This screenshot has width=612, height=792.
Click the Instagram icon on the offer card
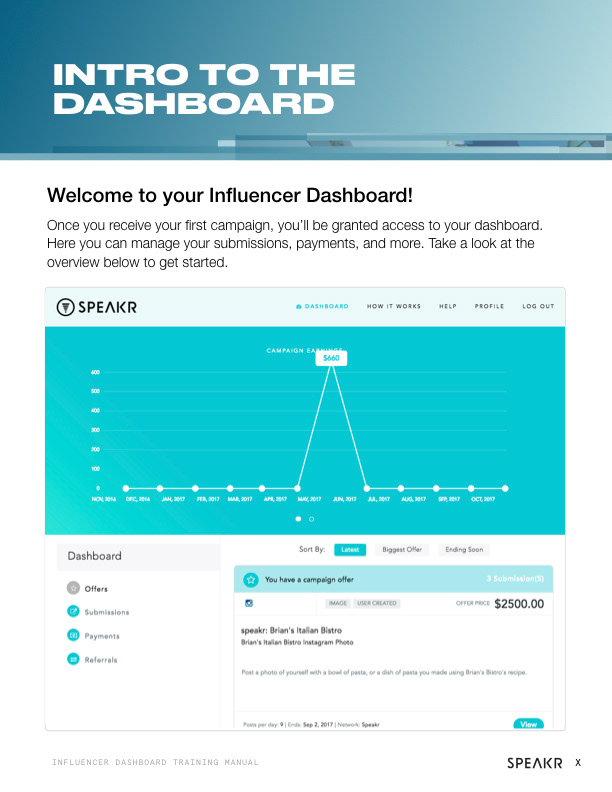[249, 603]
